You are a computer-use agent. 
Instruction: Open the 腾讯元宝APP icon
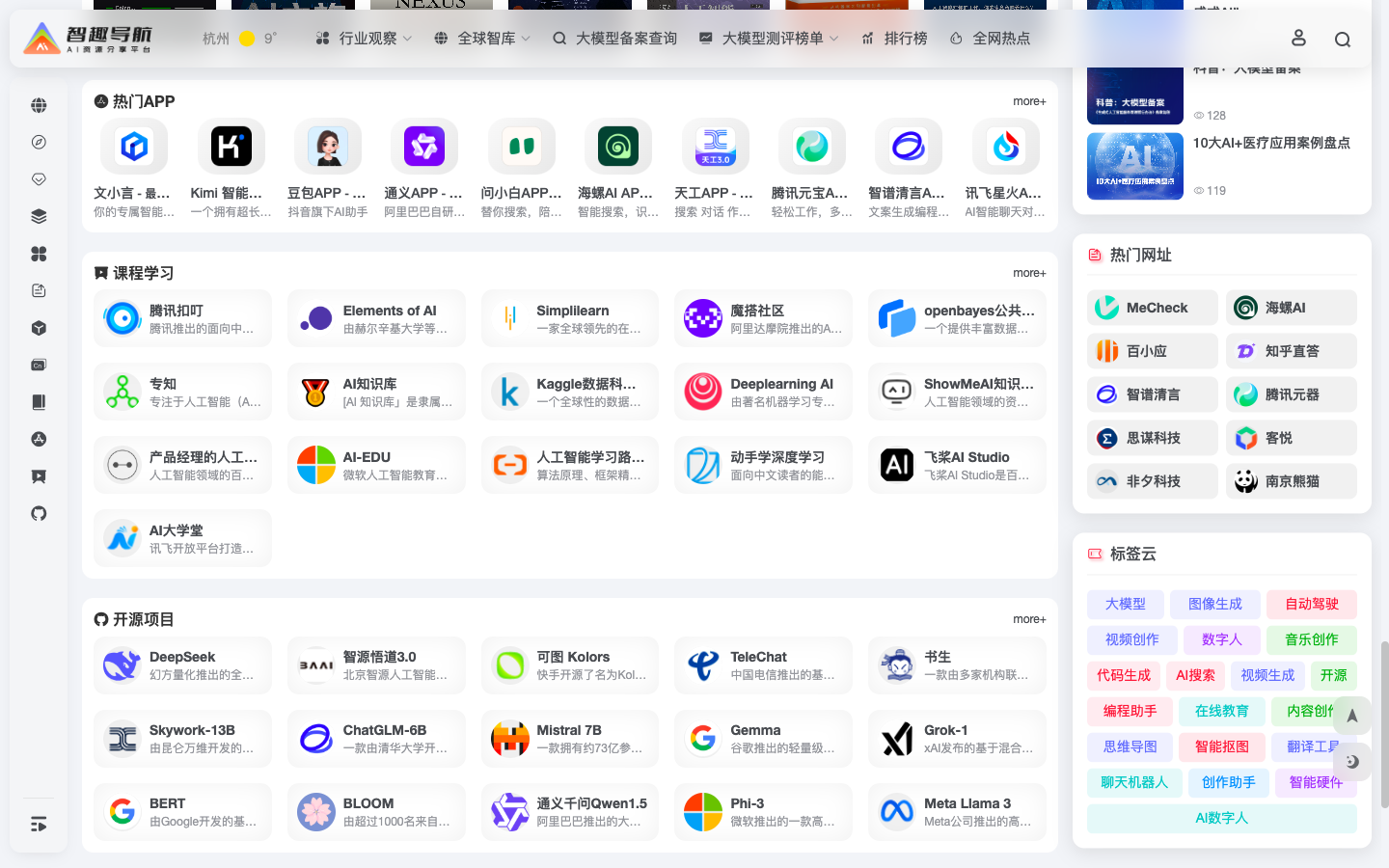[x=812, y=147]
